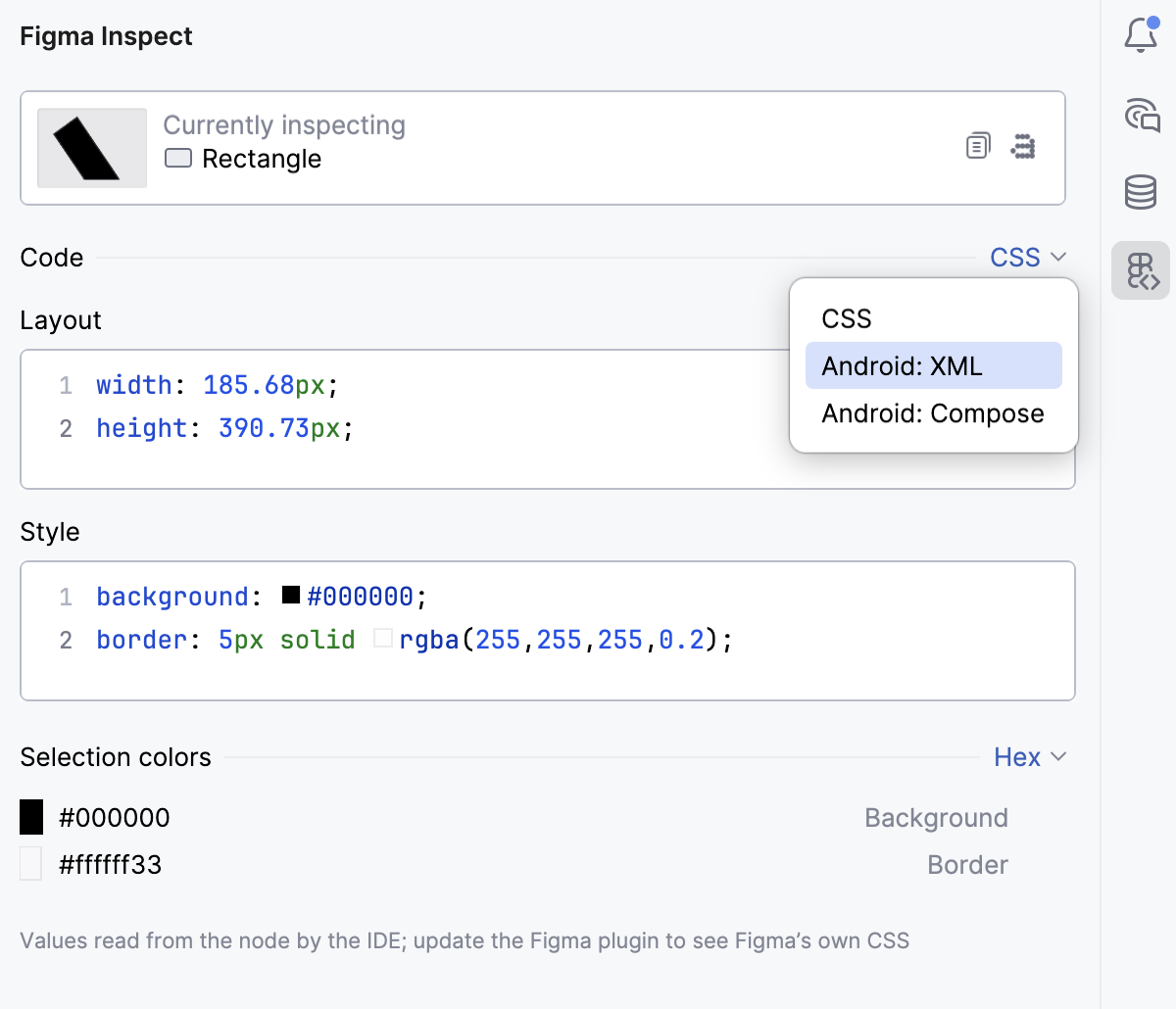Open the Notifications bell icon
Screen dimensions: 1176x1009
(1141, 35)
